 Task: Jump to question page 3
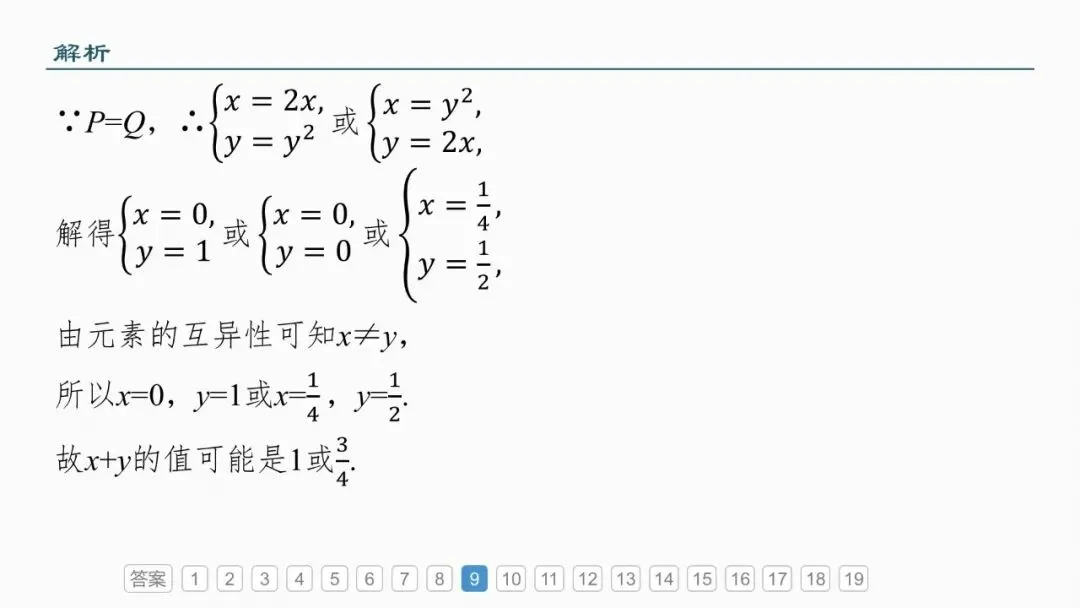click(264, 578)
